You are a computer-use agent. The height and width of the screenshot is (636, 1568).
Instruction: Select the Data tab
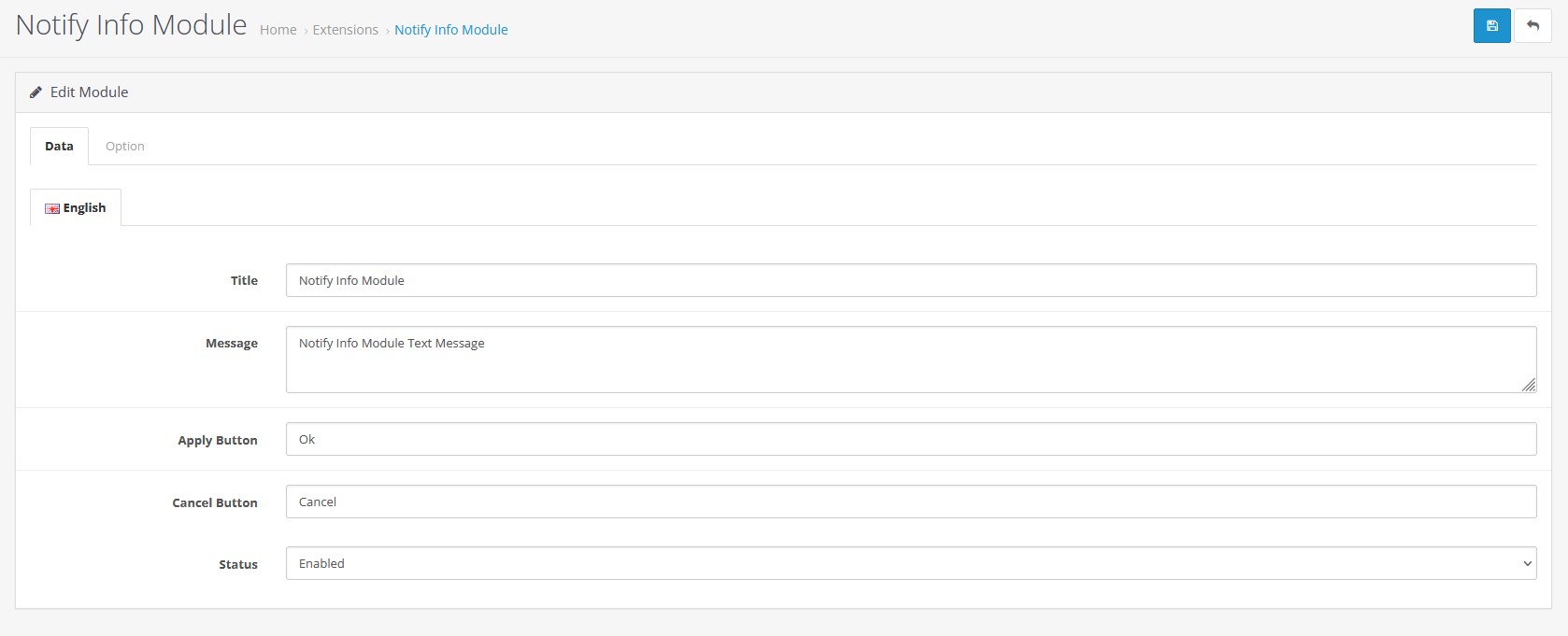[x=59, y=147]
